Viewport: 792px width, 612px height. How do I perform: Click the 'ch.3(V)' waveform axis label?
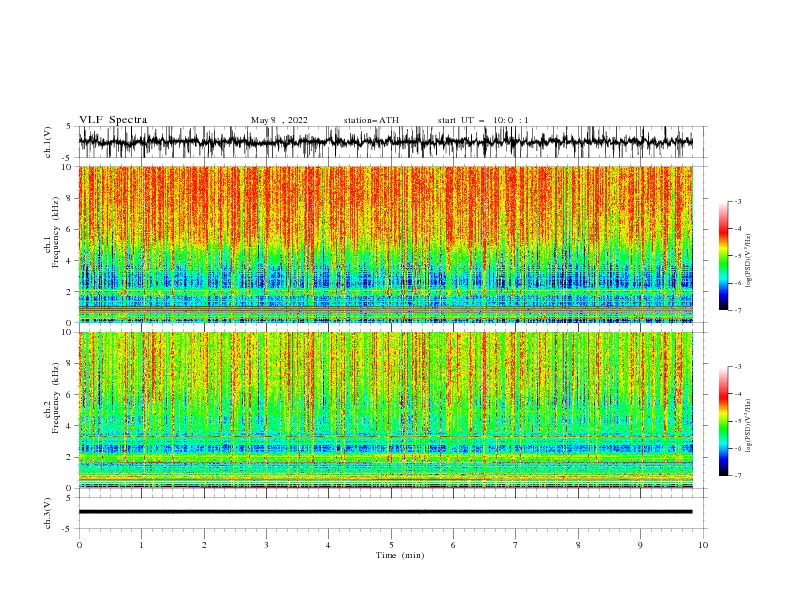pos(48,513)
